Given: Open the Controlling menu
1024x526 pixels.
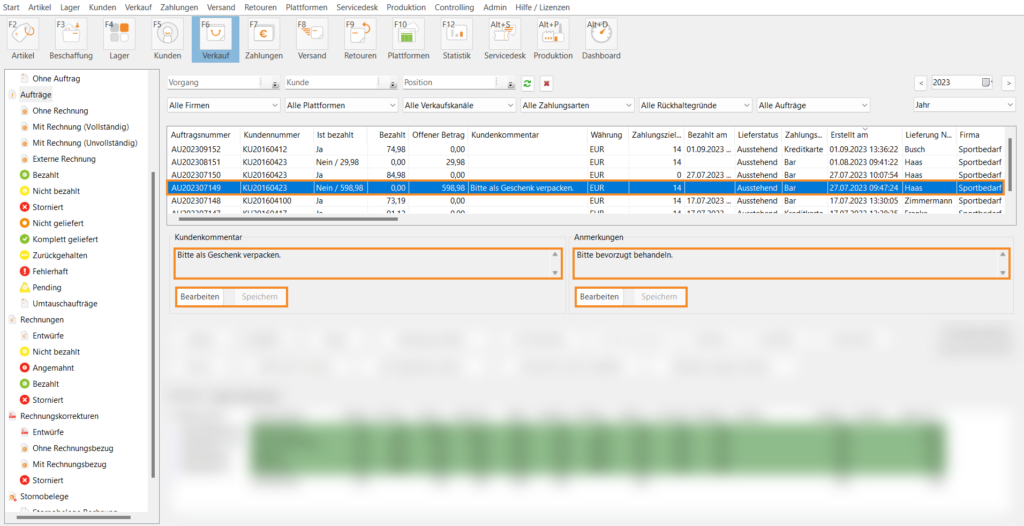Looking at the screenshot, I should 454,7.
